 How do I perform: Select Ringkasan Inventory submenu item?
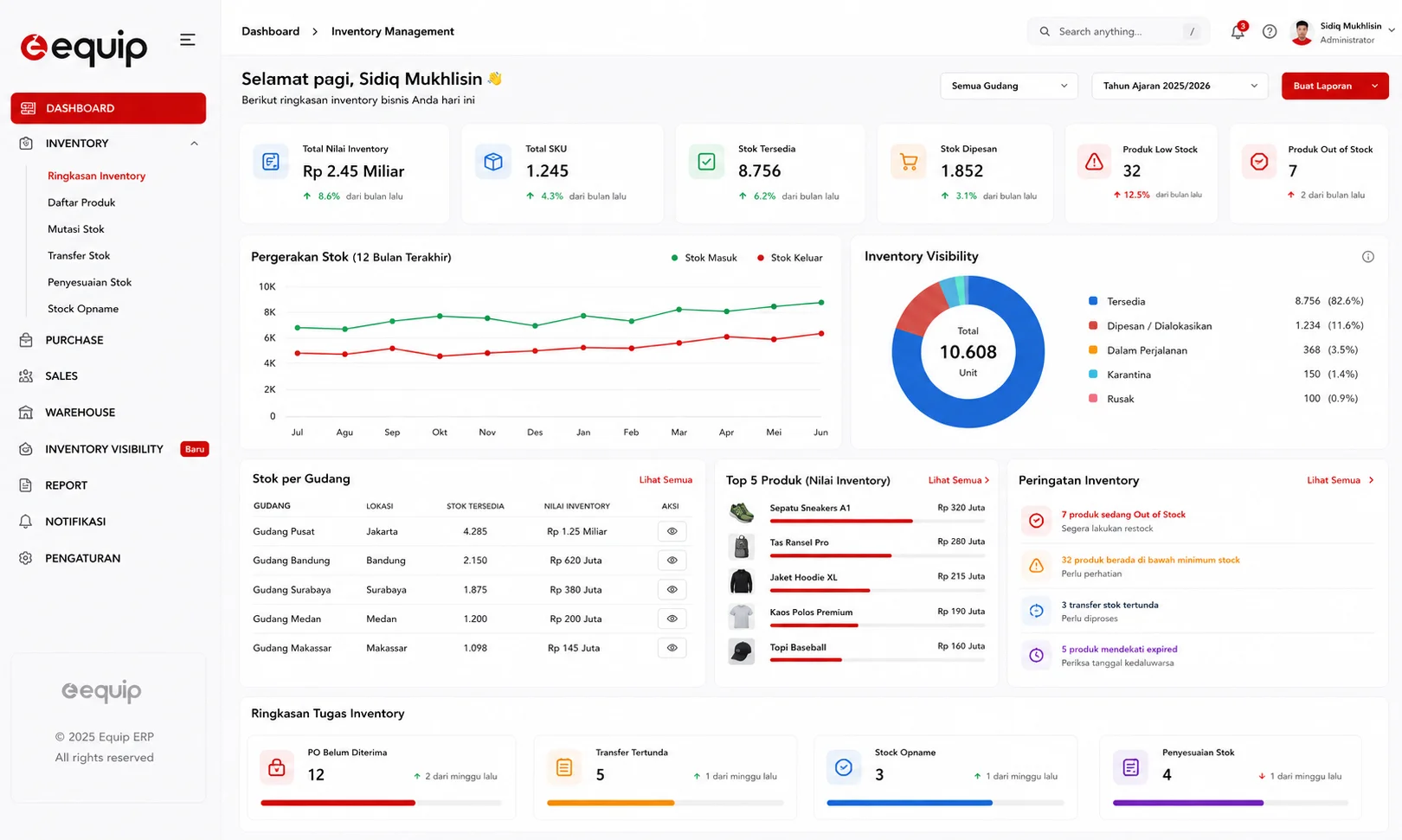97,176
